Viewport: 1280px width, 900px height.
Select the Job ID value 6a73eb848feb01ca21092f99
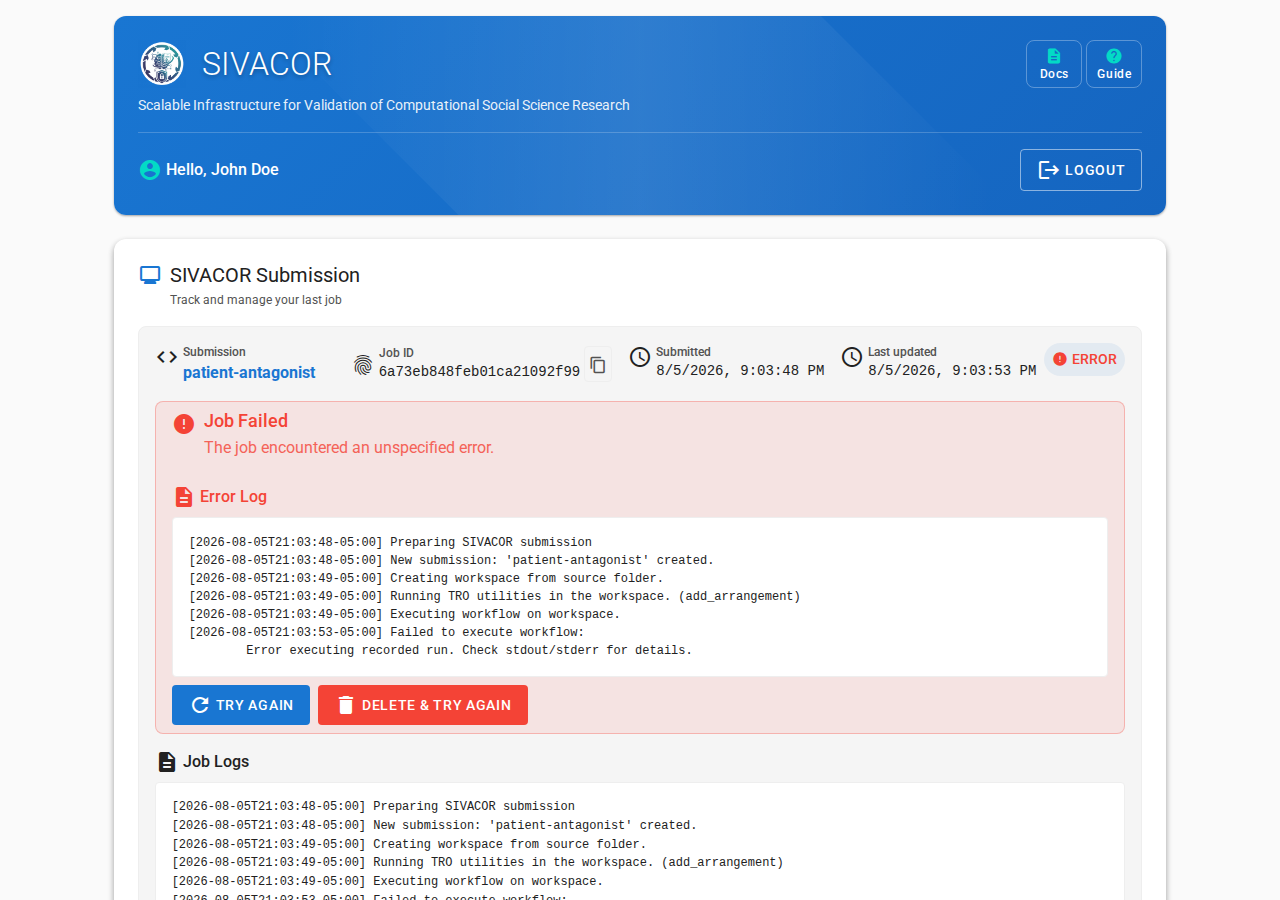pyautogui.click(x=479, y=372)
